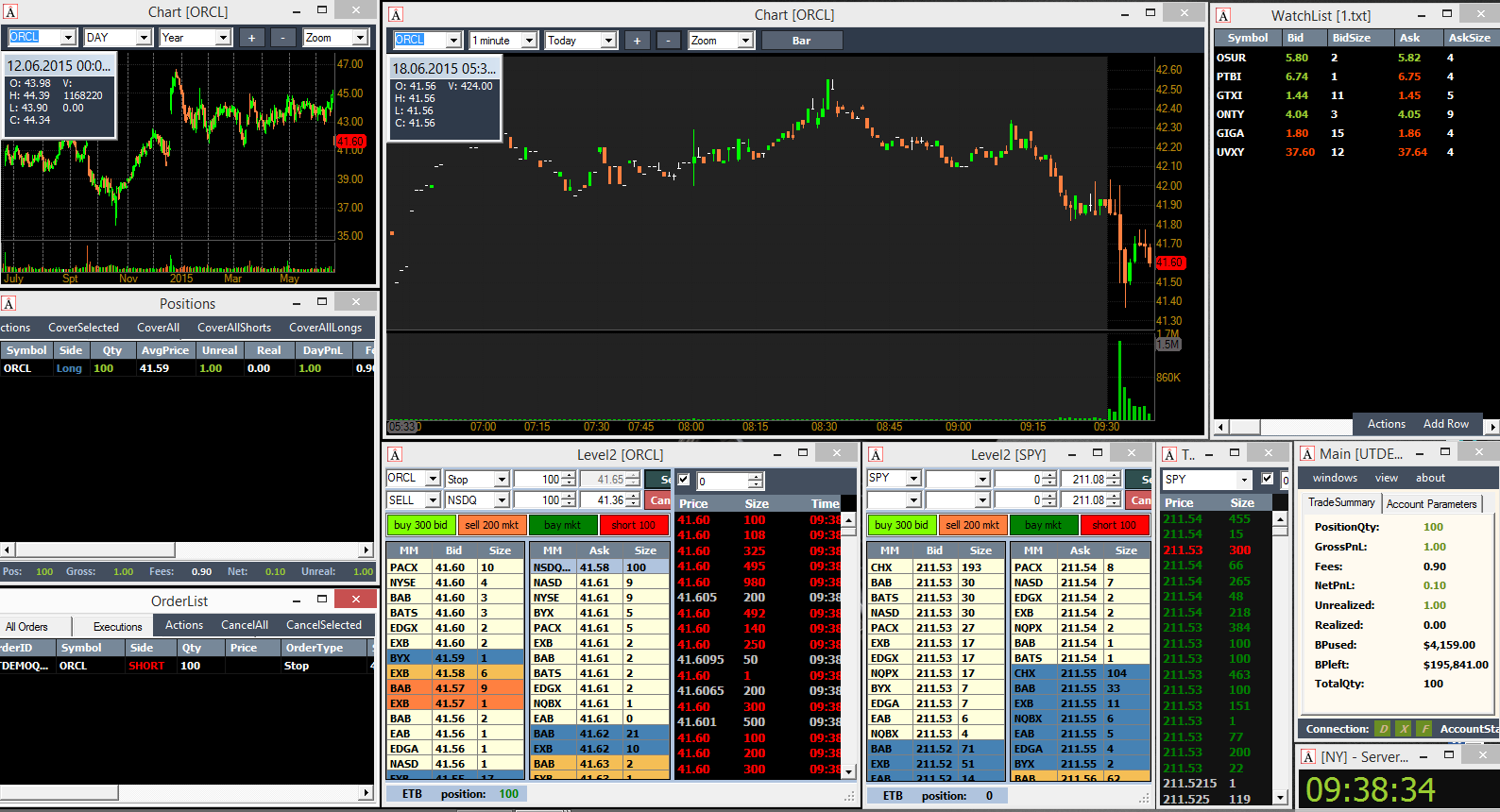Toggle checkbox in Level2 ORCL time and sales
Image resolution: width=1500 pixels, height=812 pixels.
point(684,480)
